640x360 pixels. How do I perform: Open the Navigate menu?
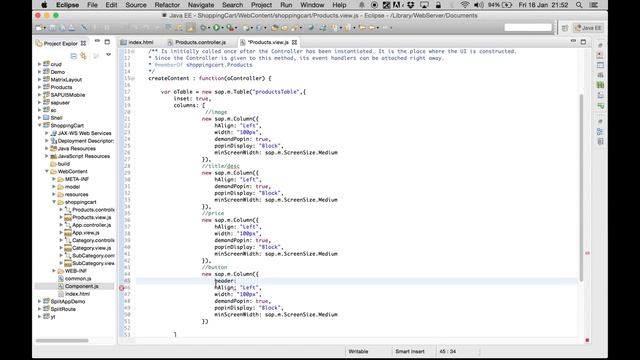click(201, 5)
